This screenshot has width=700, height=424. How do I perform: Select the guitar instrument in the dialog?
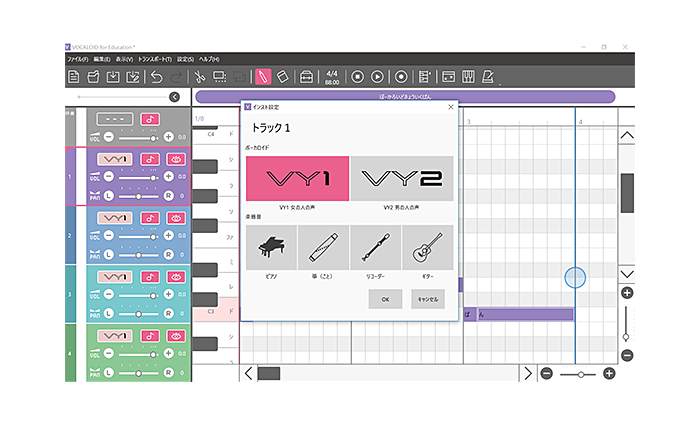pyautogui.click(x=428, y=247)
